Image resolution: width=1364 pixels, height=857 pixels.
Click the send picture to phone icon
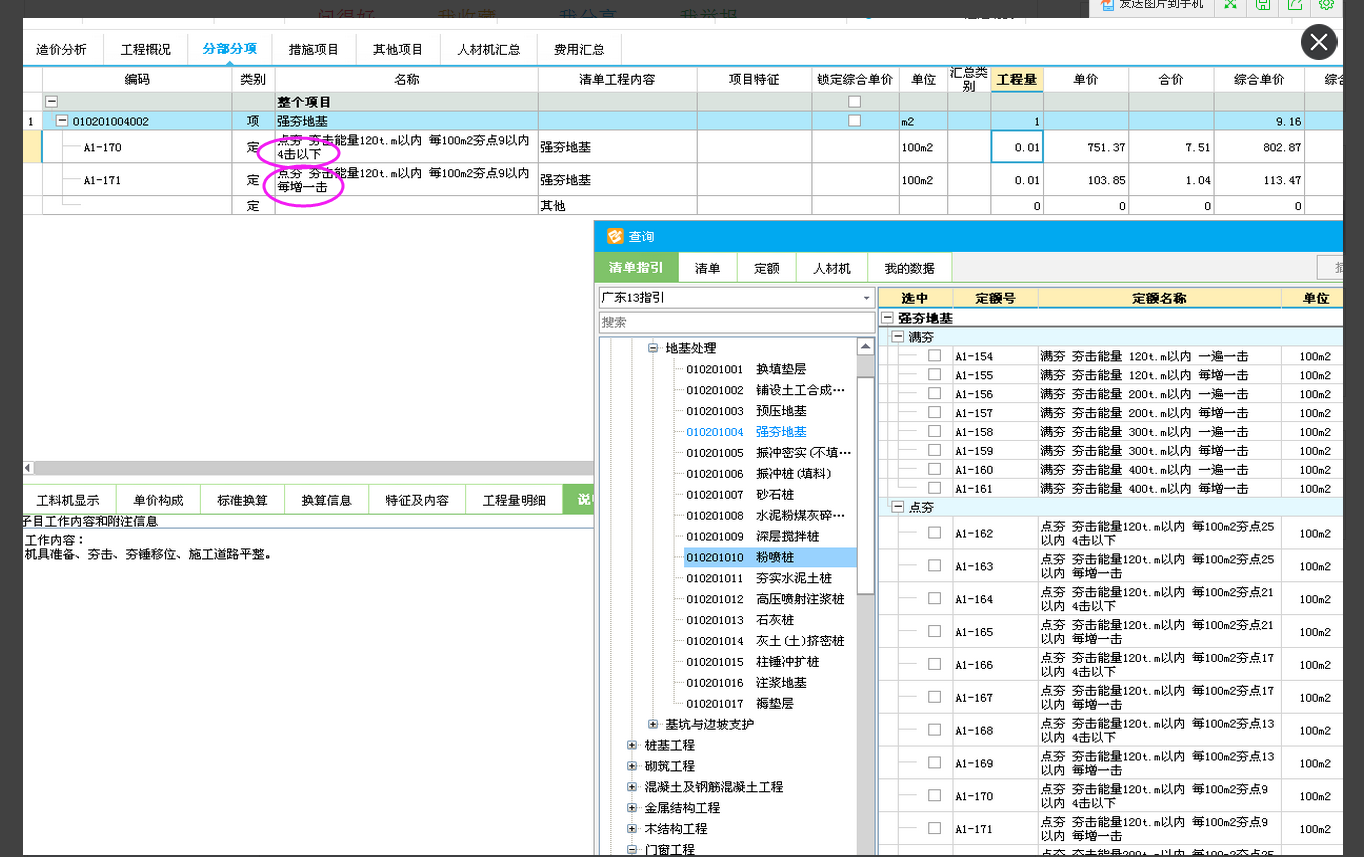click(x=1107, y=4)
